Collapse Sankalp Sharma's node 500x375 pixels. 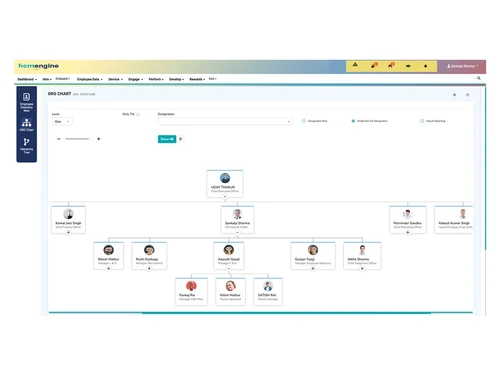point(237,232)
